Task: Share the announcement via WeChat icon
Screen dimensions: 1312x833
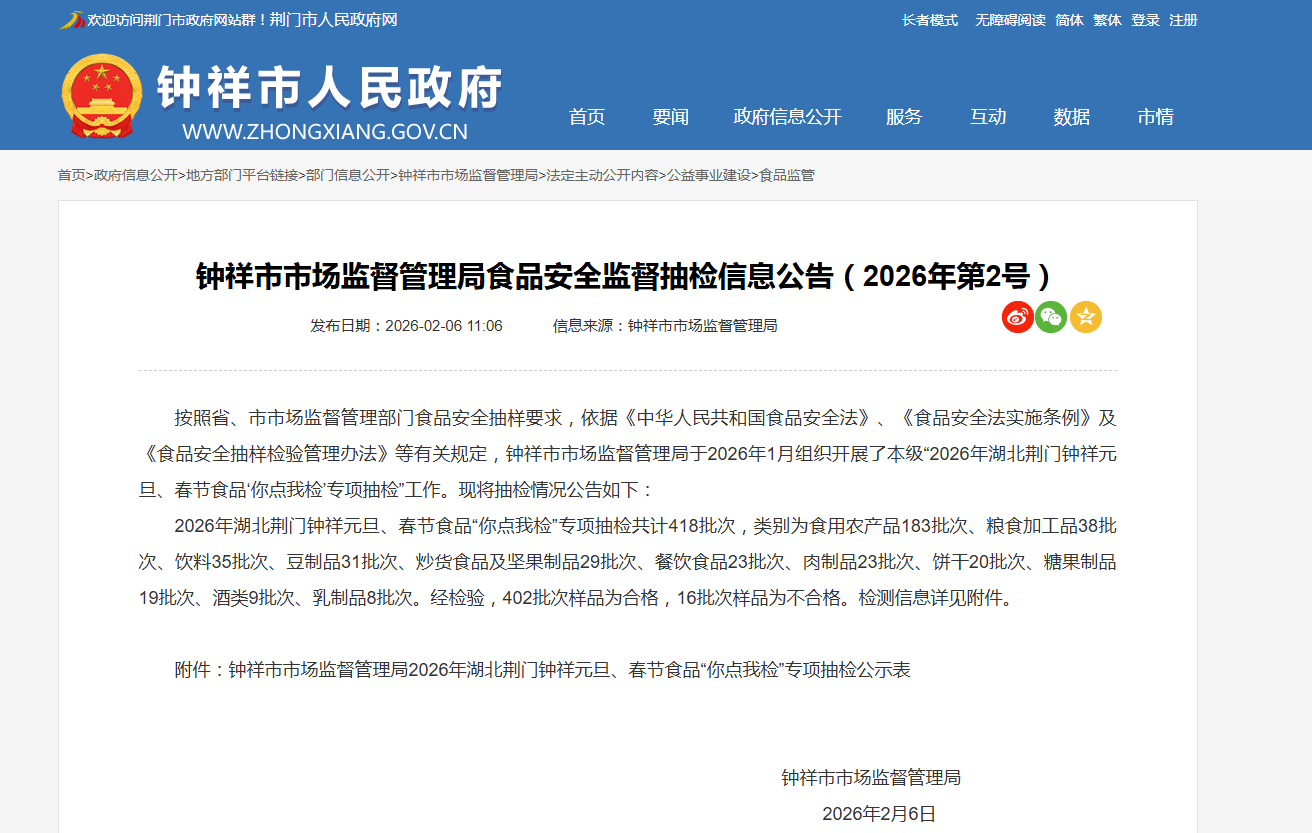Action: [x=1051, y=317]
